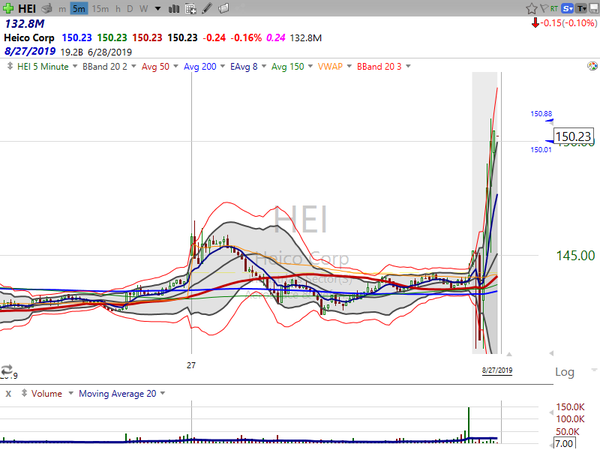Close the Volume pane with X

(x=8, y=394)
